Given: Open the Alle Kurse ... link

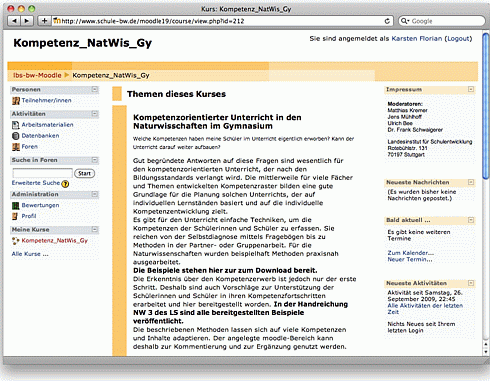Looking at the screenshot, I should point(30,254).
